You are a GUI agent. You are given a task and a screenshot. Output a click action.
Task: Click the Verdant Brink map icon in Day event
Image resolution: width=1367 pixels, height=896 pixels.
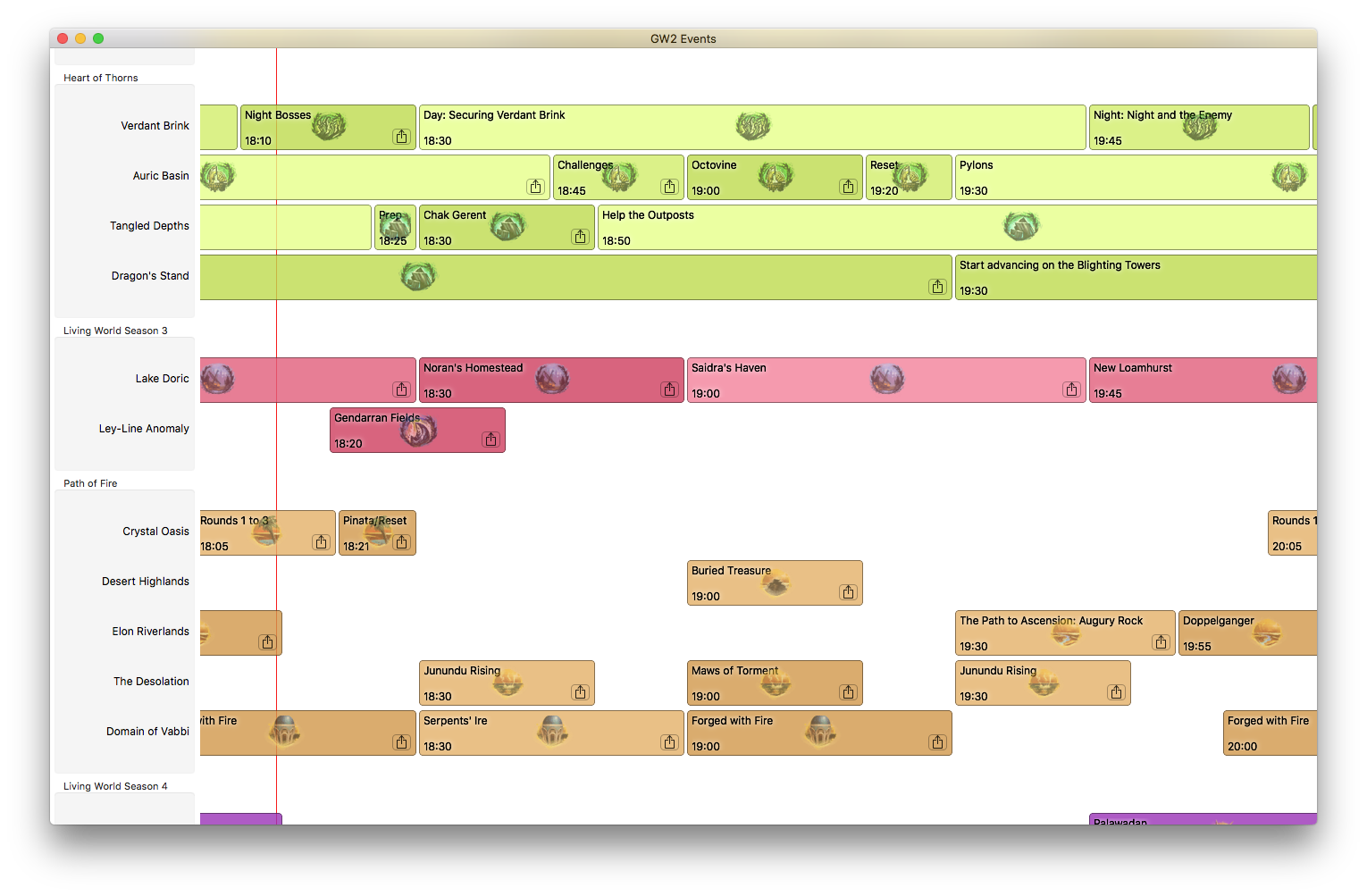coord(752,127)
